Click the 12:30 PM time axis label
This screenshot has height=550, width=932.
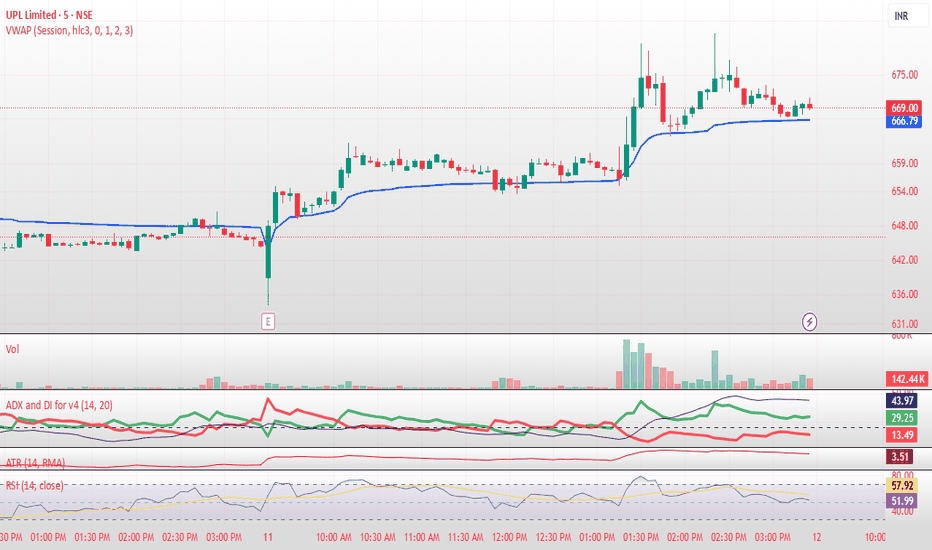553,537
